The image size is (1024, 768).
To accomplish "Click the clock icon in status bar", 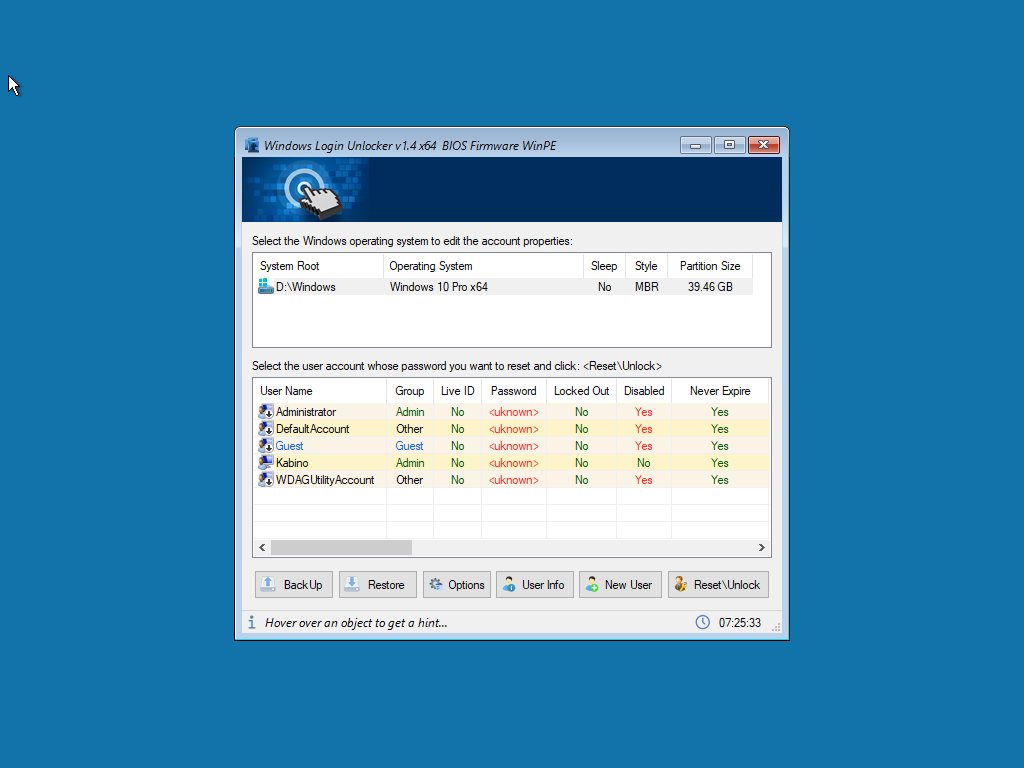I will [x=703, y=622].
